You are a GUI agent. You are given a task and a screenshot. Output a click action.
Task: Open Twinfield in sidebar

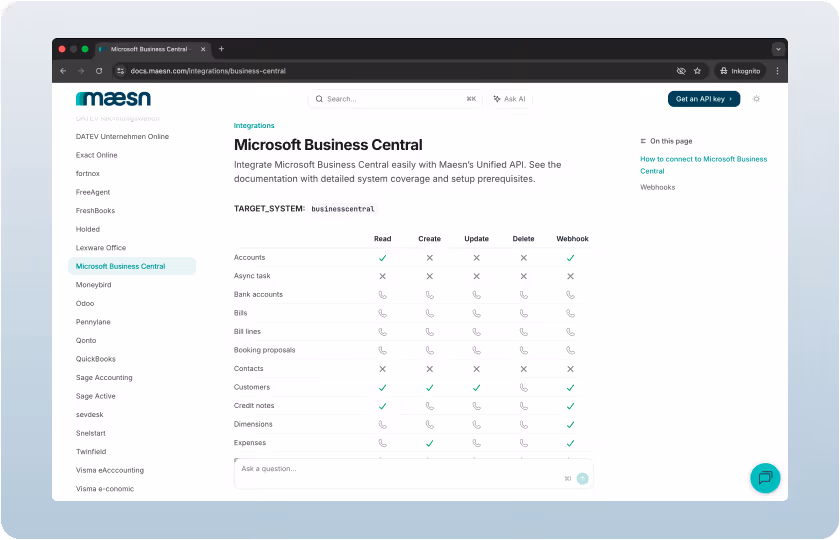pyautogui.click(x=91, y=452)
